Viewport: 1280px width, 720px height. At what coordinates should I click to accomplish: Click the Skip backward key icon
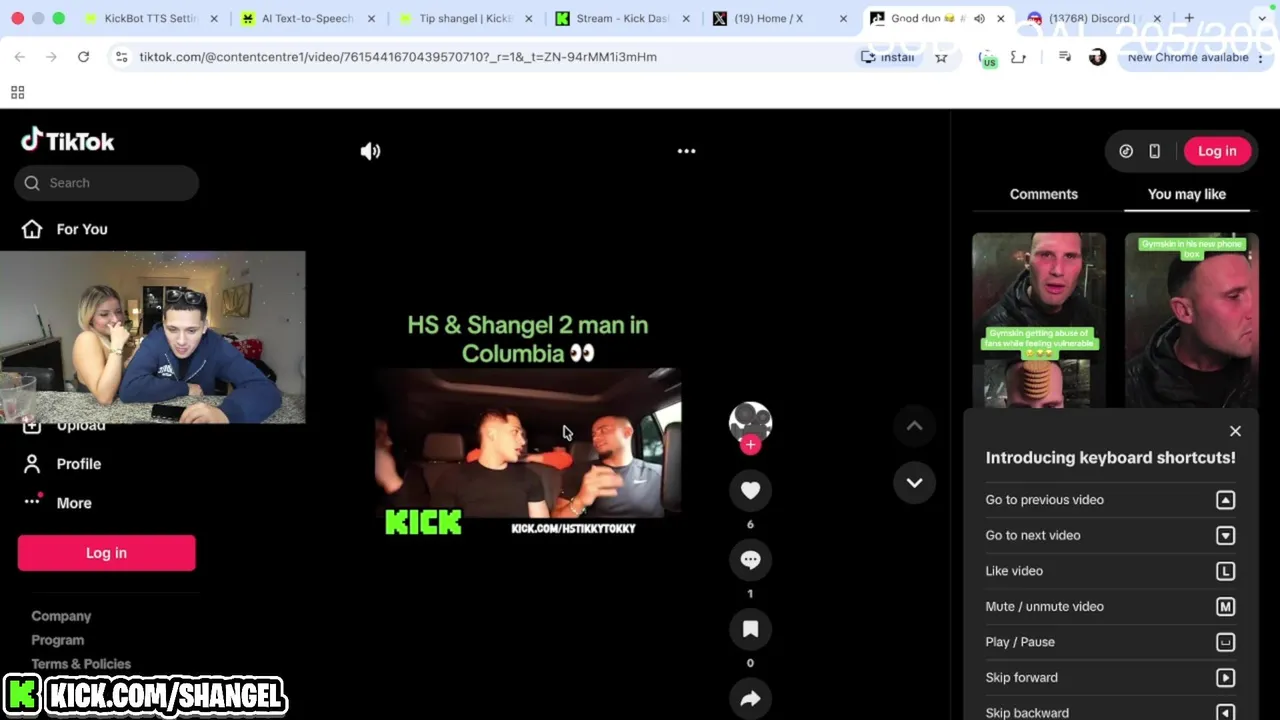tap(1225, 713)
